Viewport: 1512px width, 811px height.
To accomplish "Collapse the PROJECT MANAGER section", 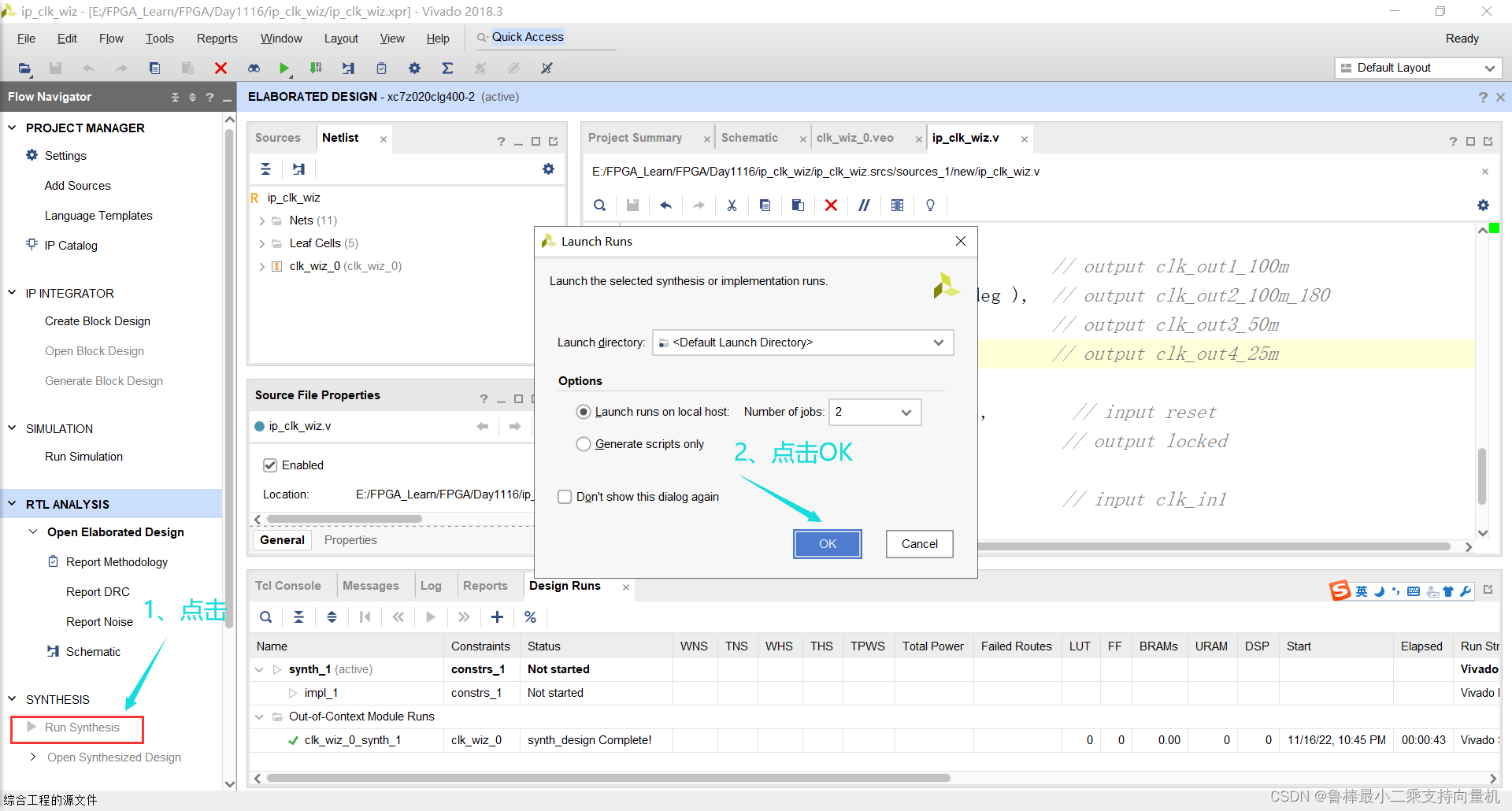I will click(12, 128).
